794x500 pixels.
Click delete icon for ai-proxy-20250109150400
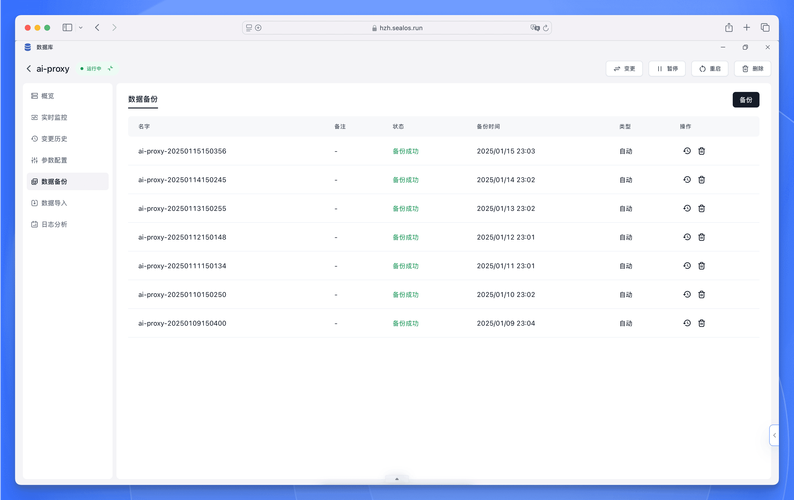(x=702, y=323)
